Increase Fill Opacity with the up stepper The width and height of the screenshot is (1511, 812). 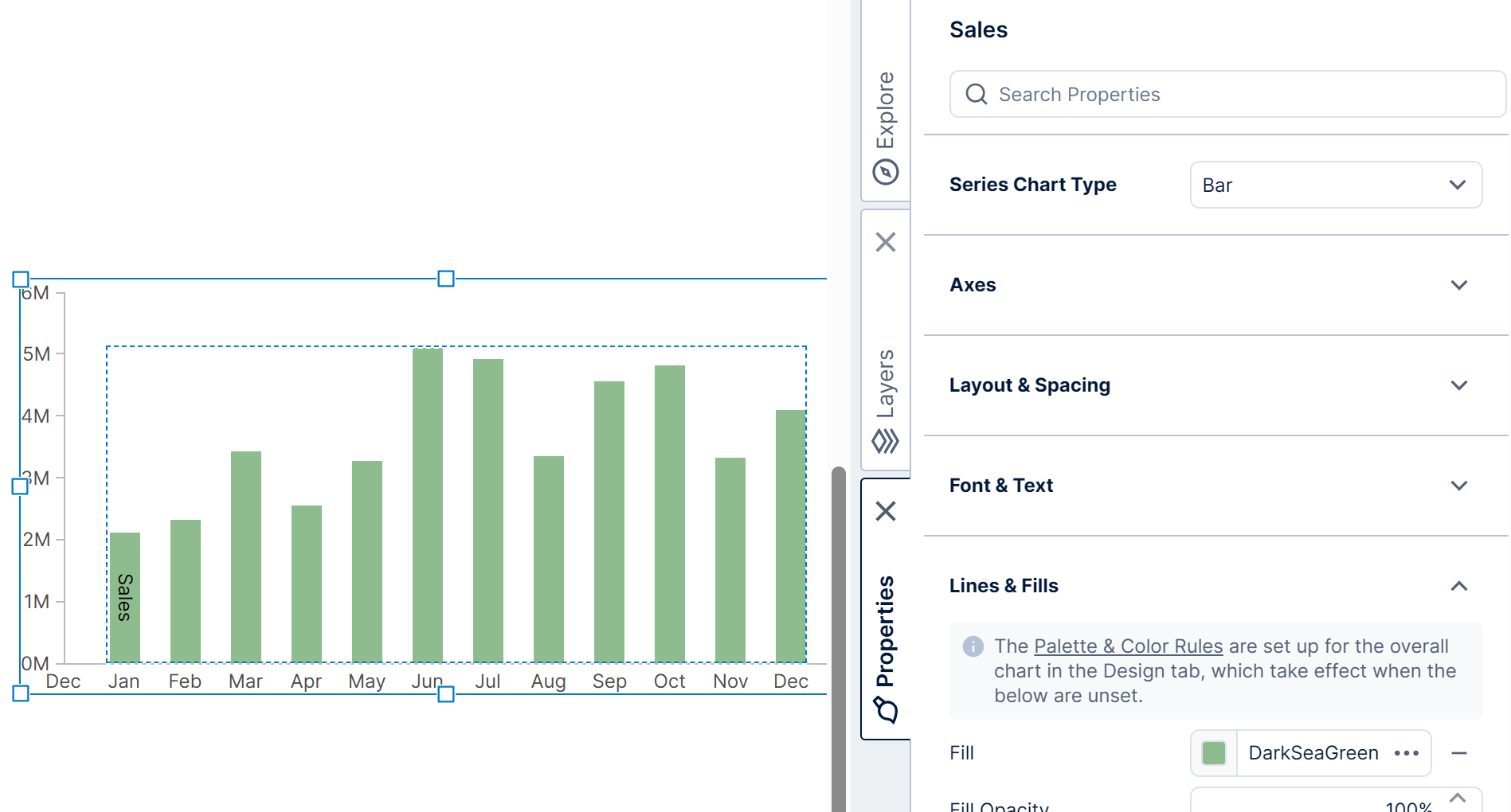coord(1459,795)
